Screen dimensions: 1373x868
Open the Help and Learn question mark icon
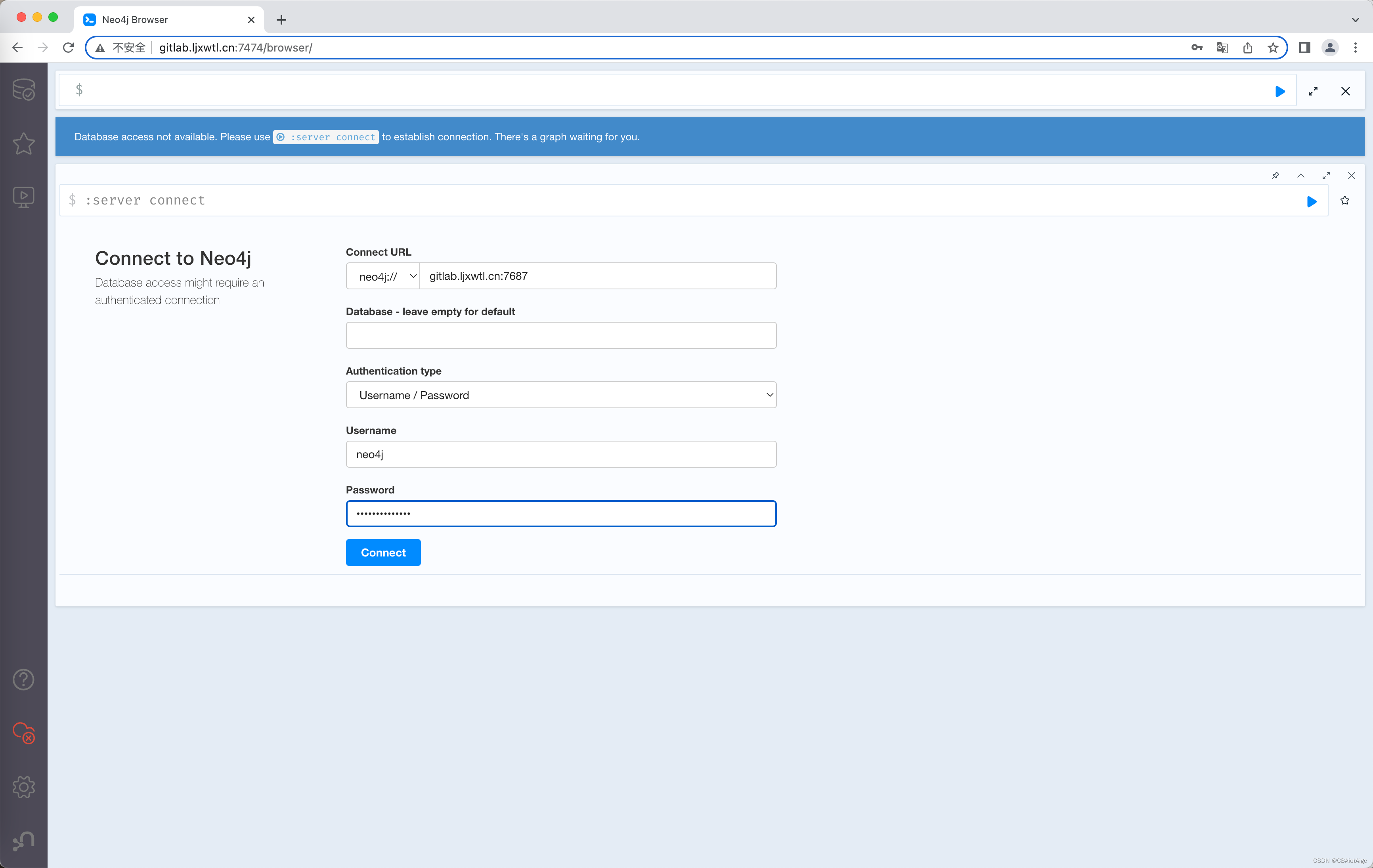pos(23,679)
